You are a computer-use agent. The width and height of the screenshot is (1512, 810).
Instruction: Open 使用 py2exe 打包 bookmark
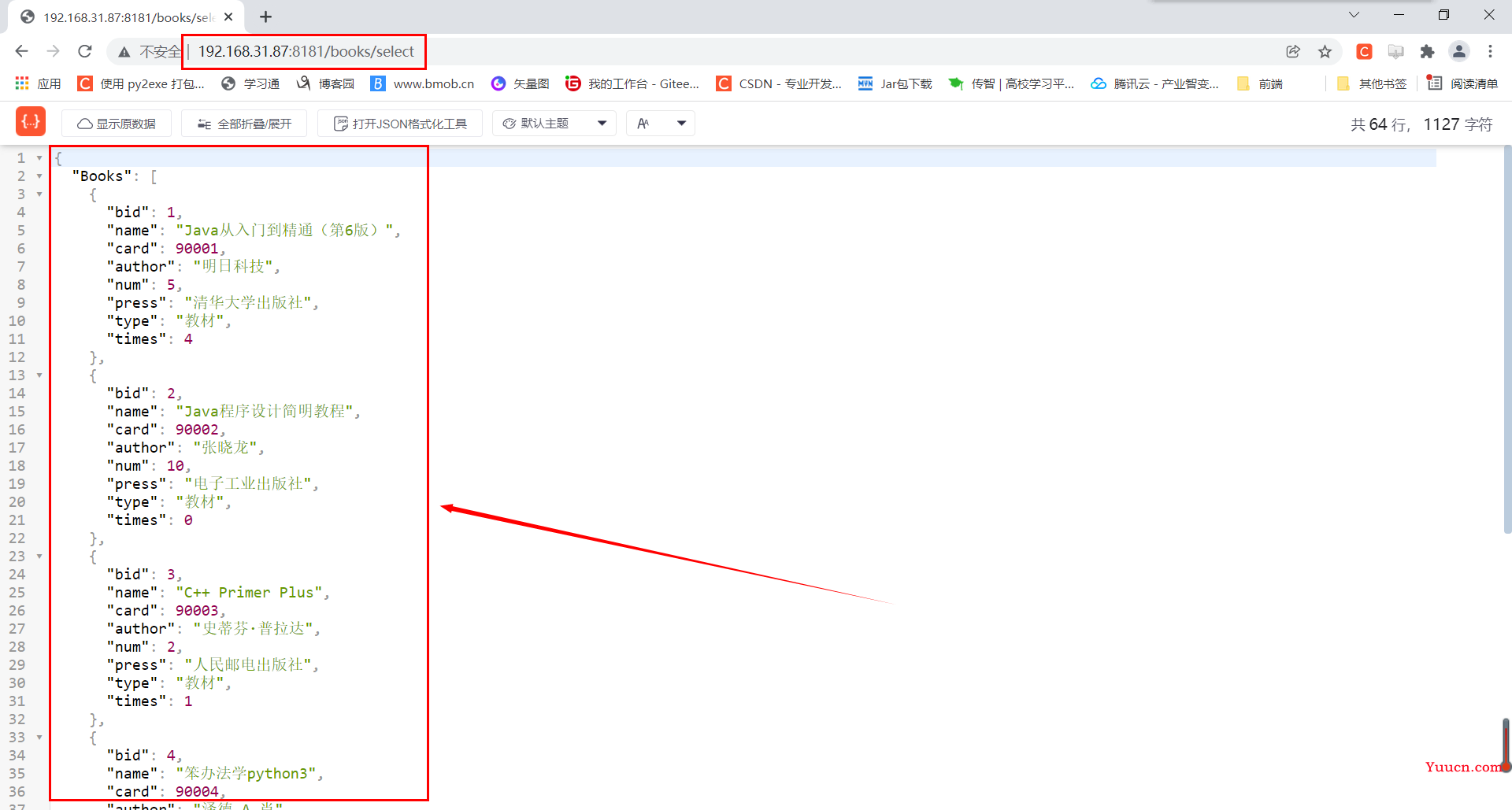point(141,83)
